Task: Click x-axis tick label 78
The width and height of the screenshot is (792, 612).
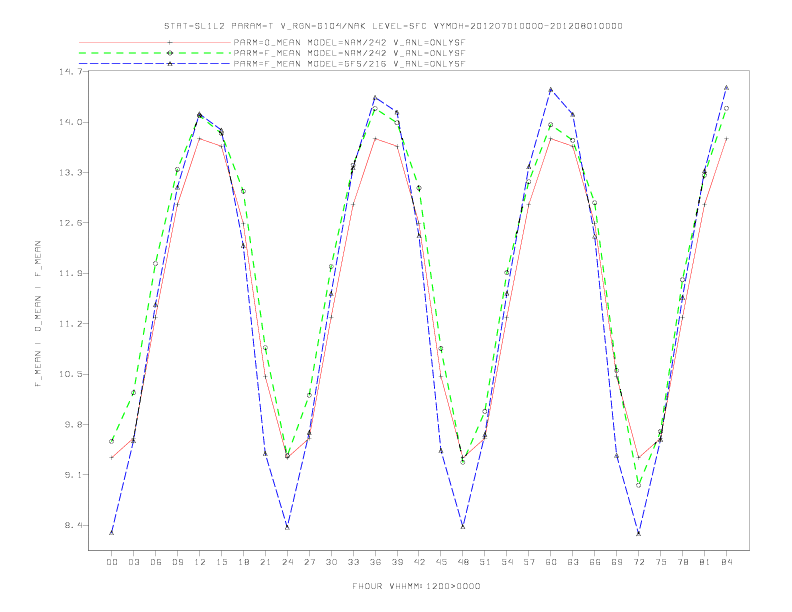Action: tap(682, 562)
